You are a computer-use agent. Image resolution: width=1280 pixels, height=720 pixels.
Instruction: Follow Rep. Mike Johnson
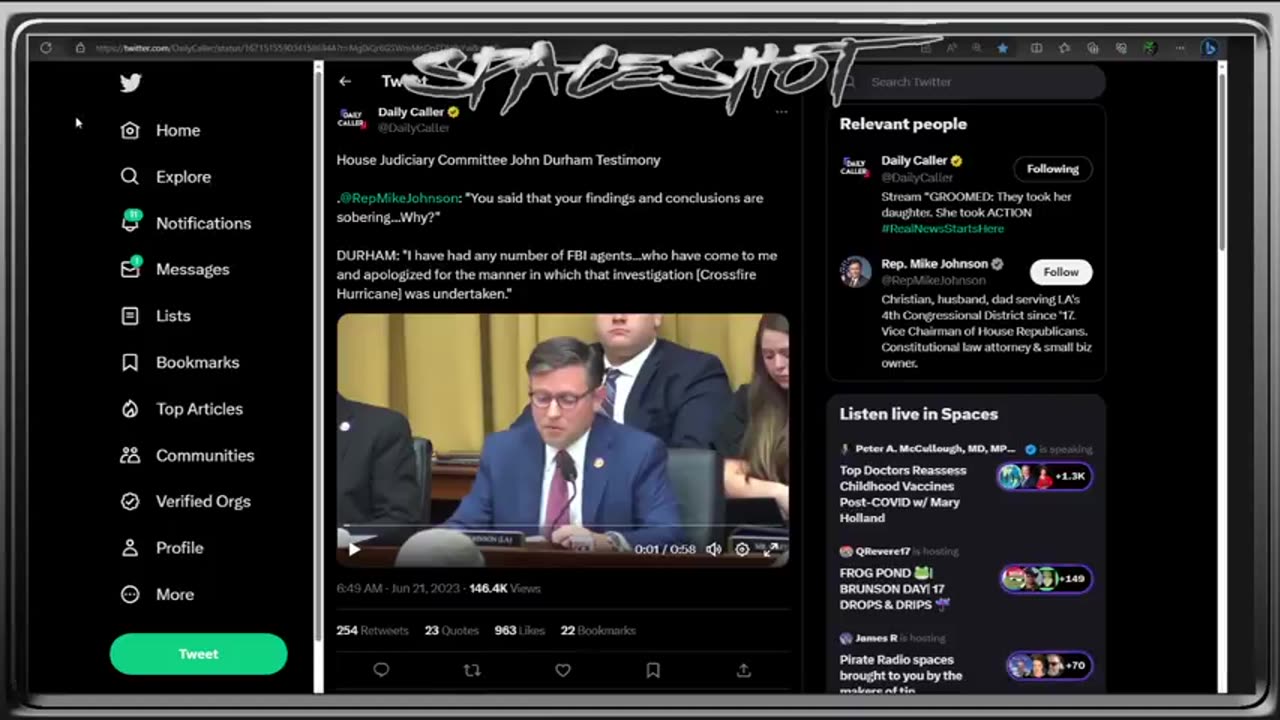click(1061, 272)
